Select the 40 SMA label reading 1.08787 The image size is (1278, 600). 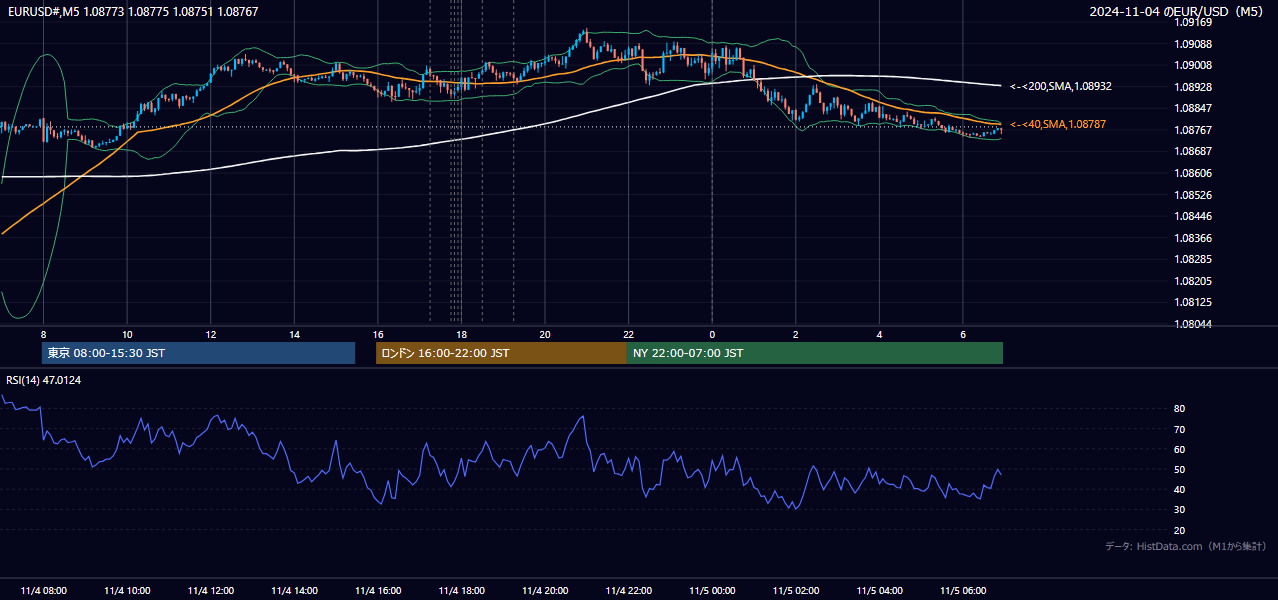coord(1057,124)
